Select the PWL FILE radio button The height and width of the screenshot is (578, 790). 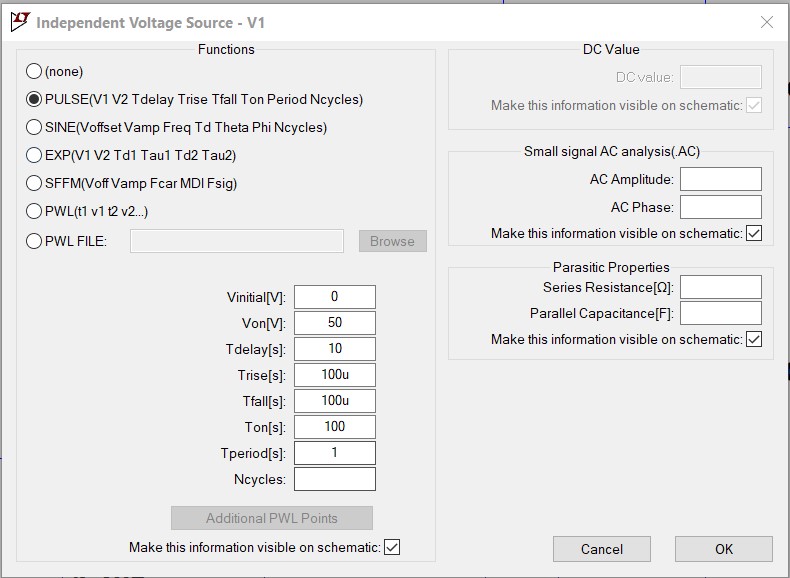34,241
